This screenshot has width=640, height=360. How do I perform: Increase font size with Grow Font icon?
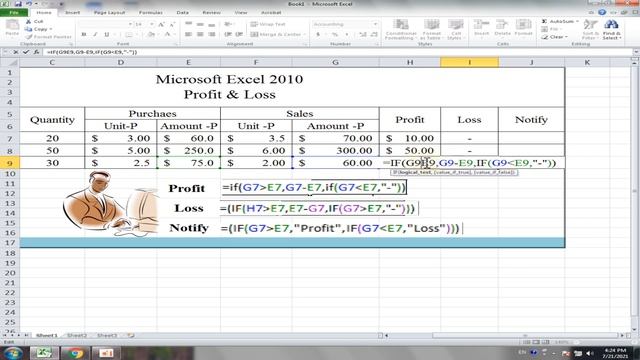(x=161, y=24)
